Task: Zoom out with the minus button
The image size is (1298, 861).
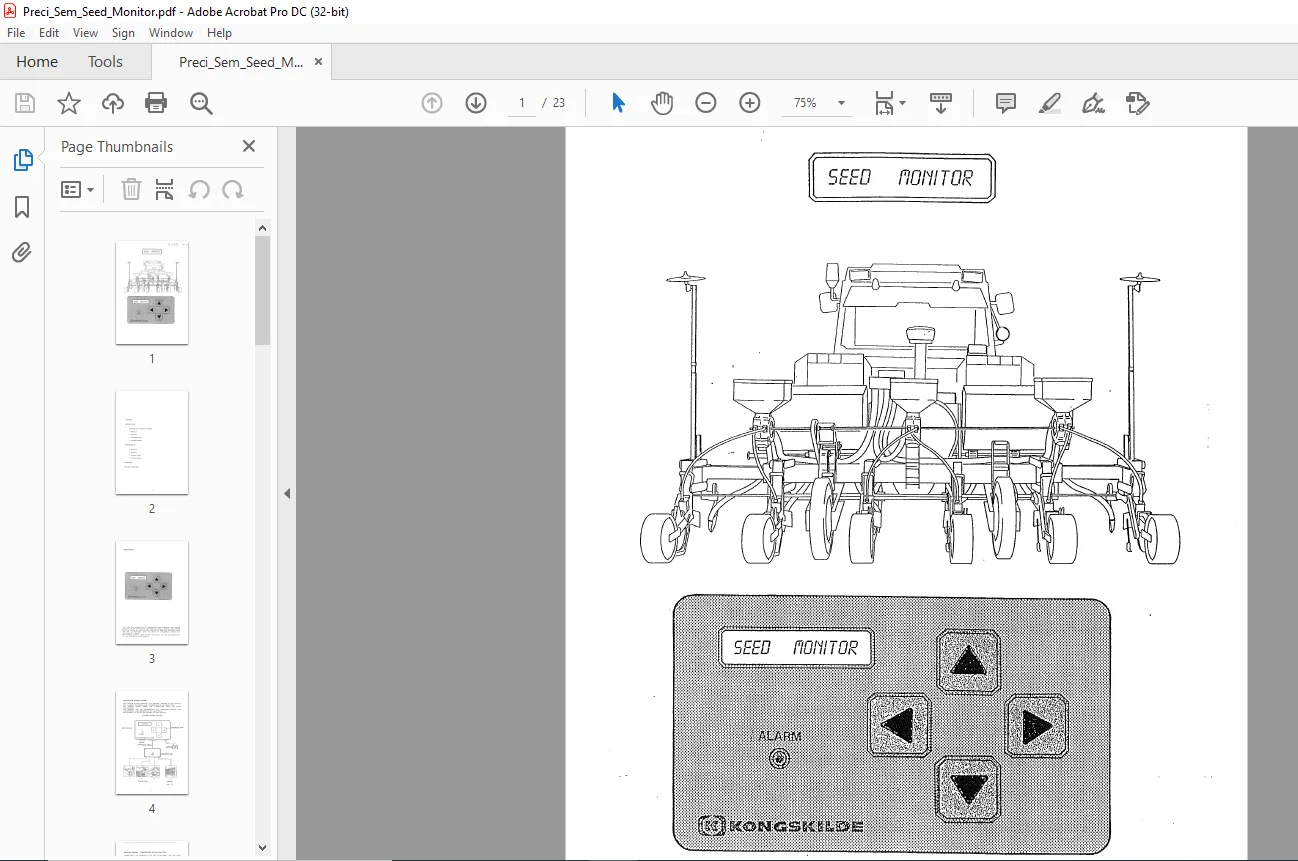Action: click(x=706, y=103)
